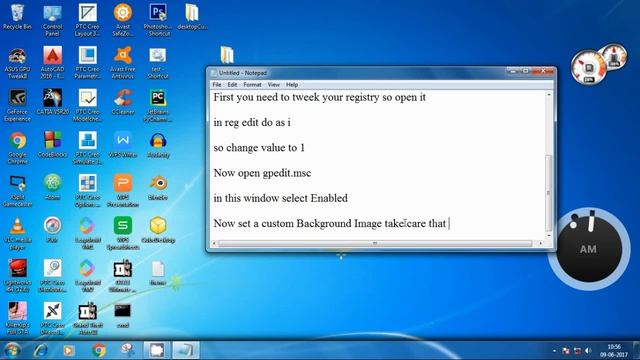Select the AutoCAD 2016 desktop icon
This screenshot has width=640, height=360.
point(52,63)
